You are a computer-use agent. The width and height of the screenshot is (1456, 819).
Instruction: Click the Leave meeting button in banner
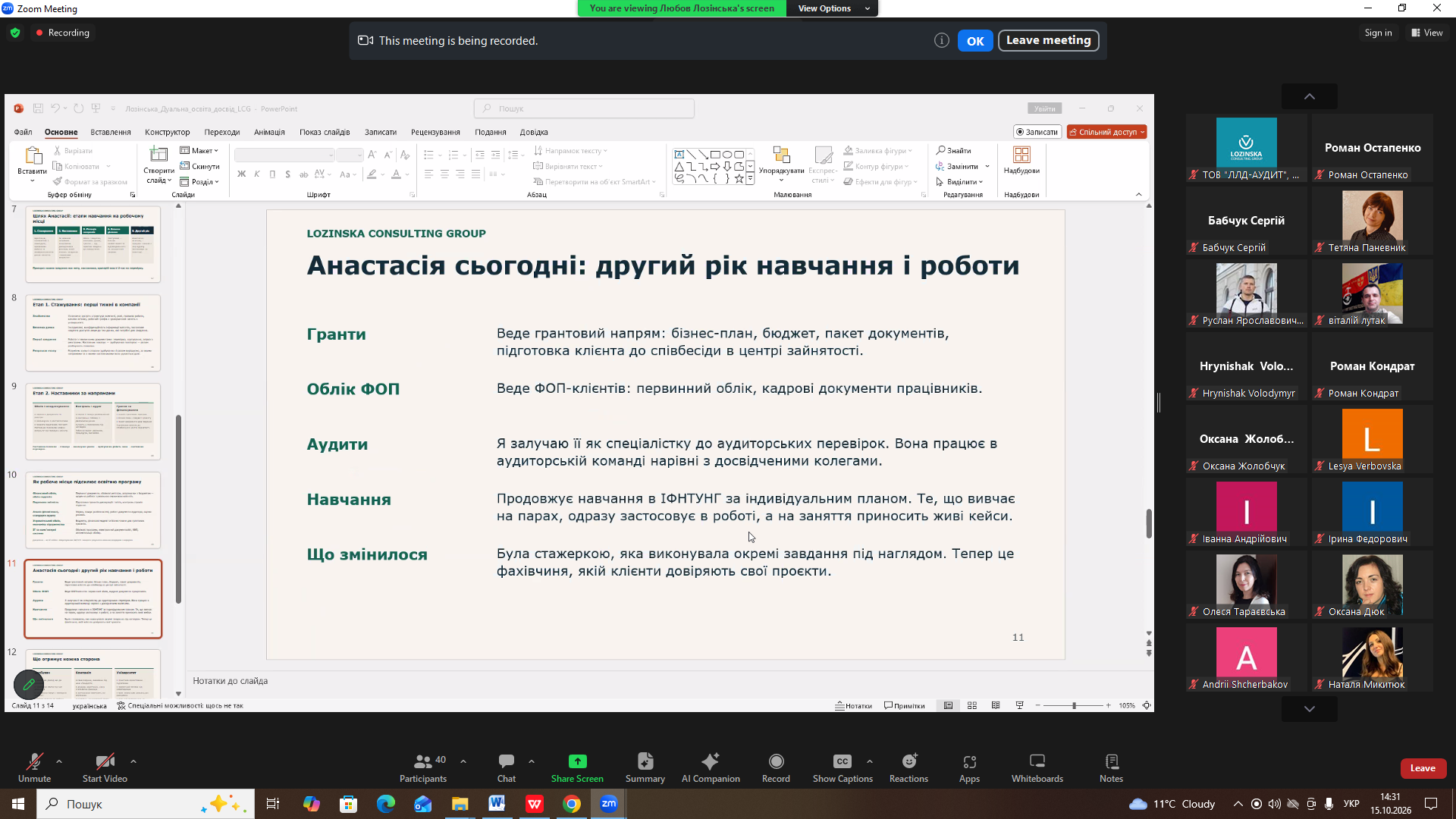point(1048,40)
